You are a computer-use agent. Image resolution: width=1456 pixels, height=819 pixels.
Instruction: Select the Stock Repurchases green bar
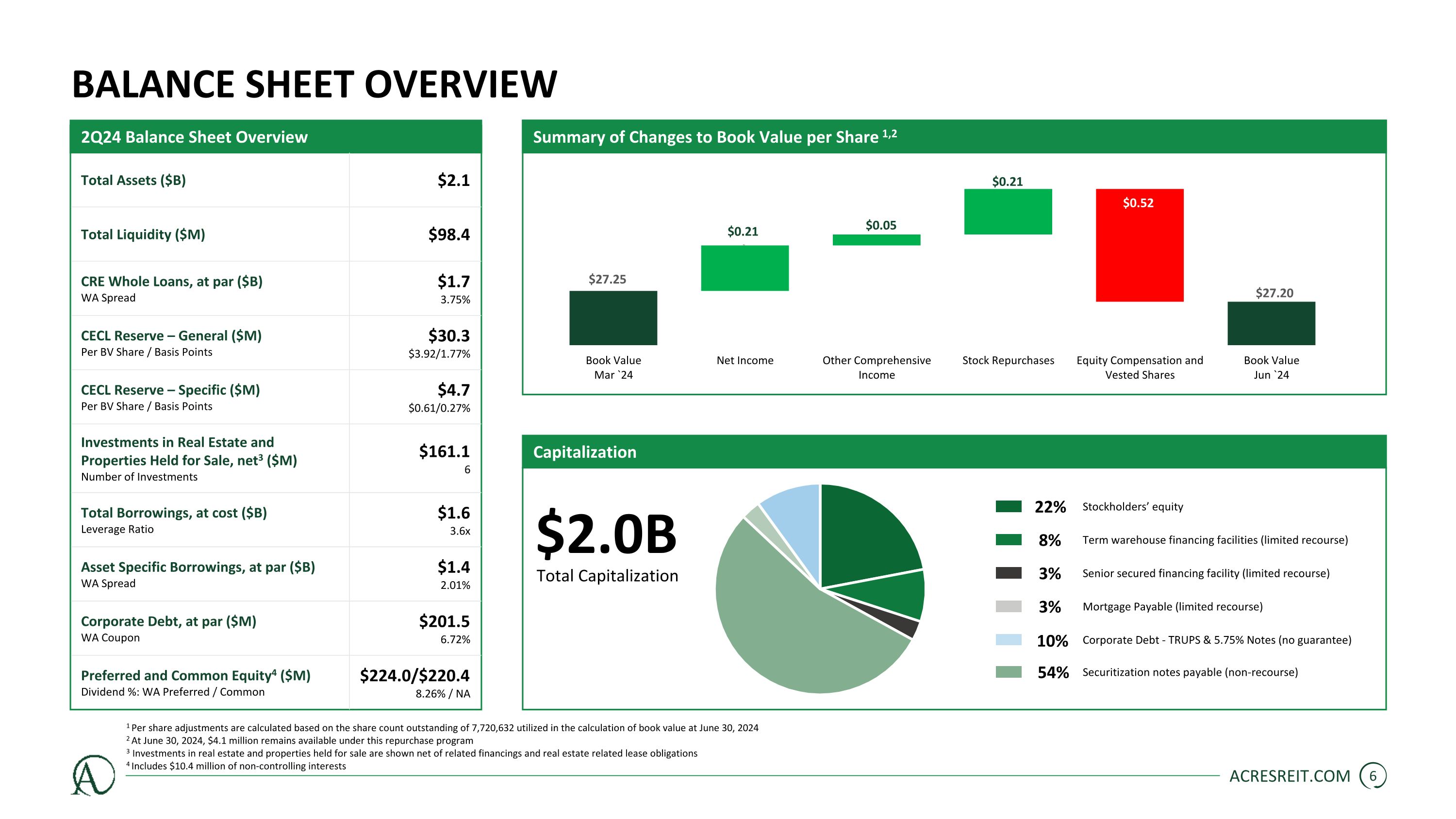[x=1008, y=211]
